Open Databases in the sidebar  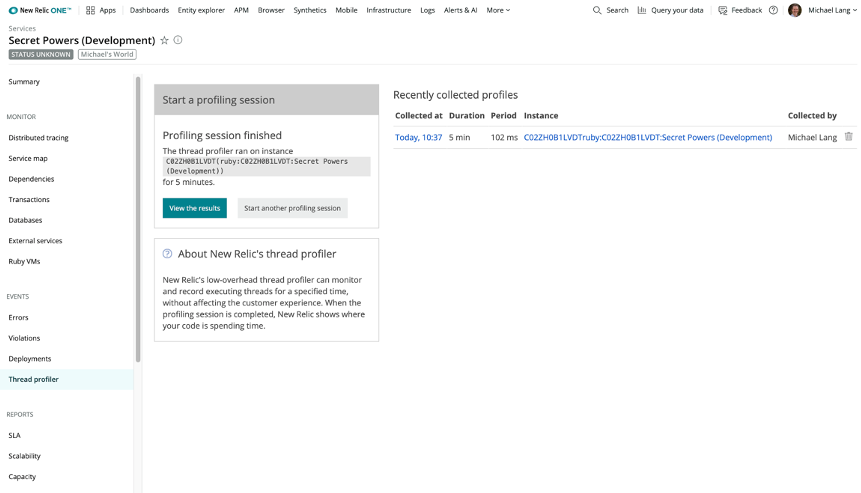coord(25,220)
